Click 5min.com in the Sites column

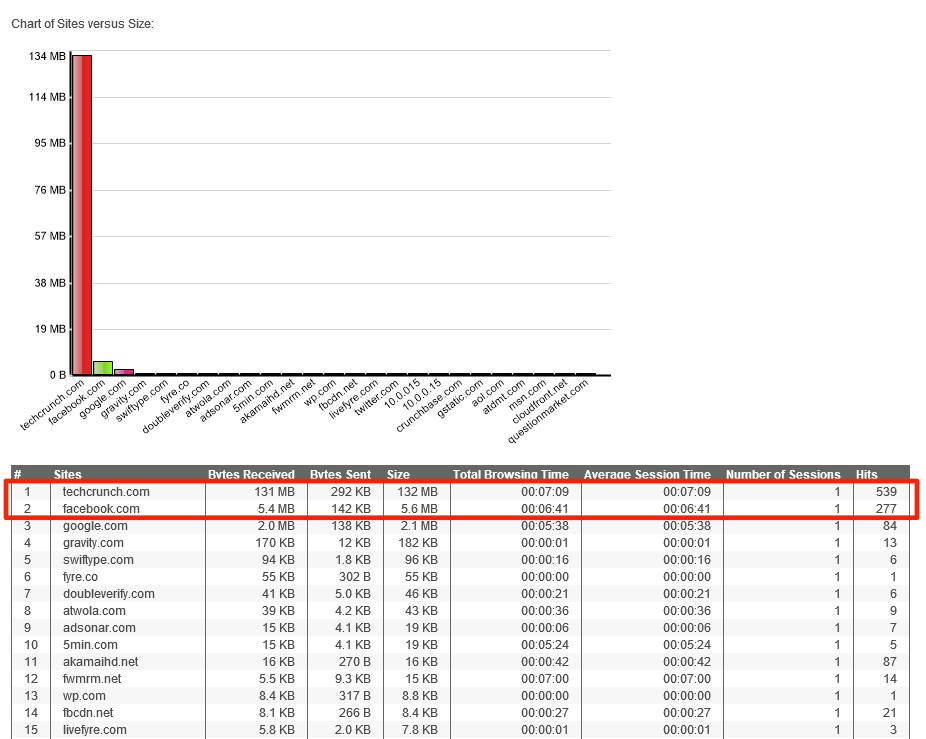pos(90,644)
